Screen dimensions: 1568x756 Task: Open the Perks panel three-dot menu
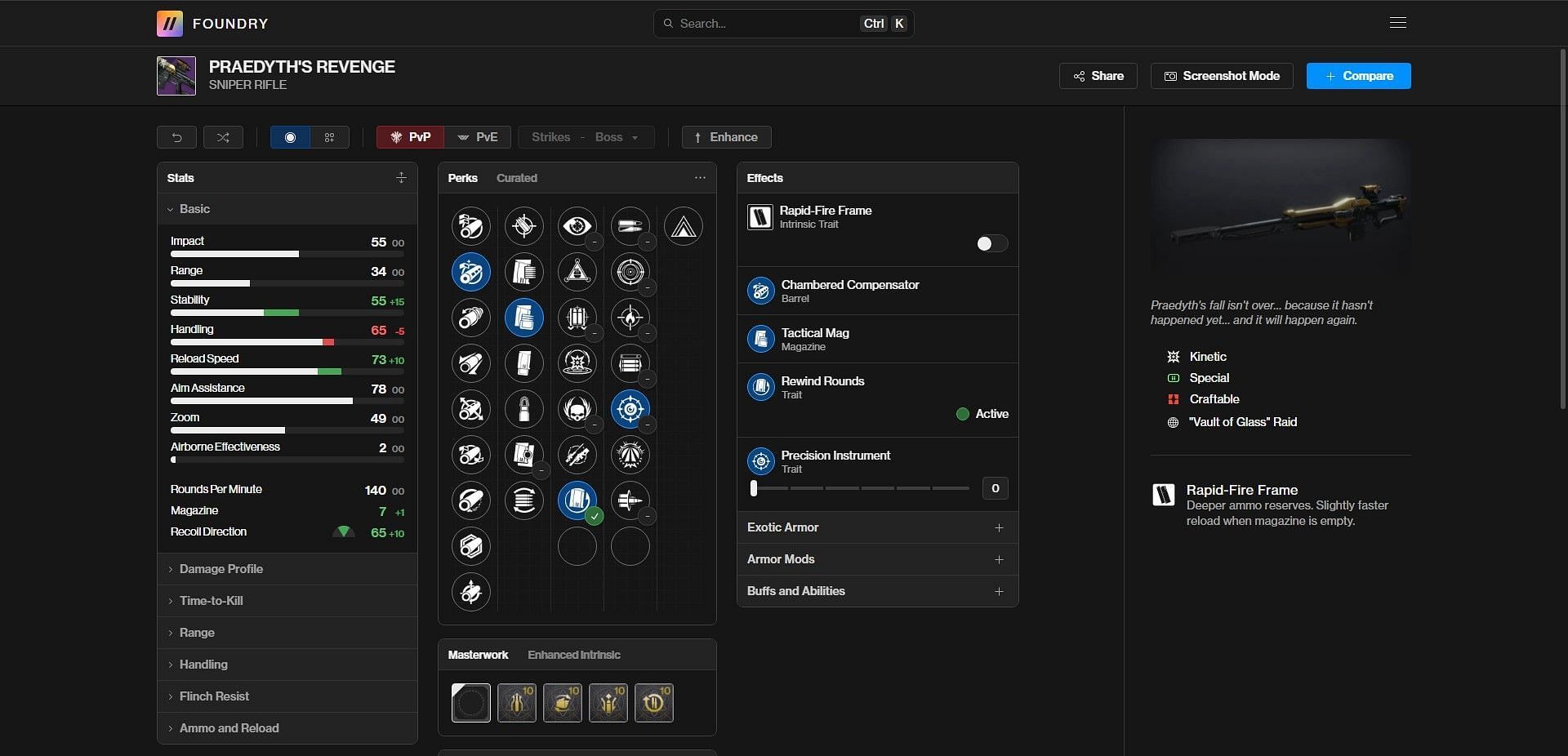pyautogui.click(x=700, y=178)
